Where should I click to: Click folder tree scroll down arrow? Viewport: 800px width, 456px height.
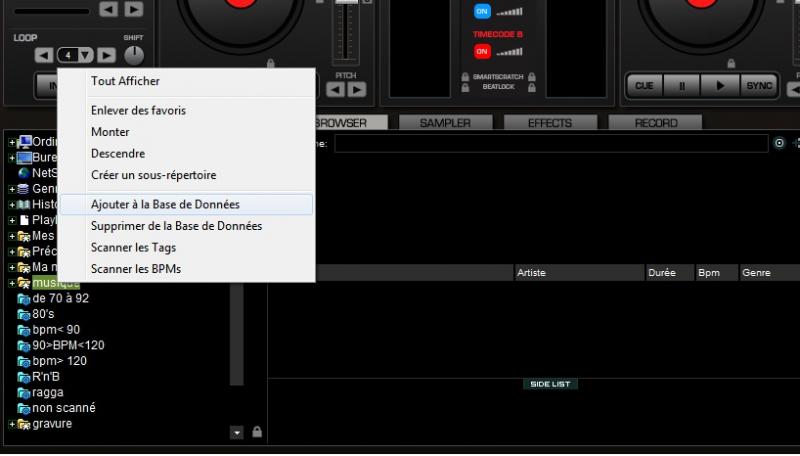click(237, 433)
